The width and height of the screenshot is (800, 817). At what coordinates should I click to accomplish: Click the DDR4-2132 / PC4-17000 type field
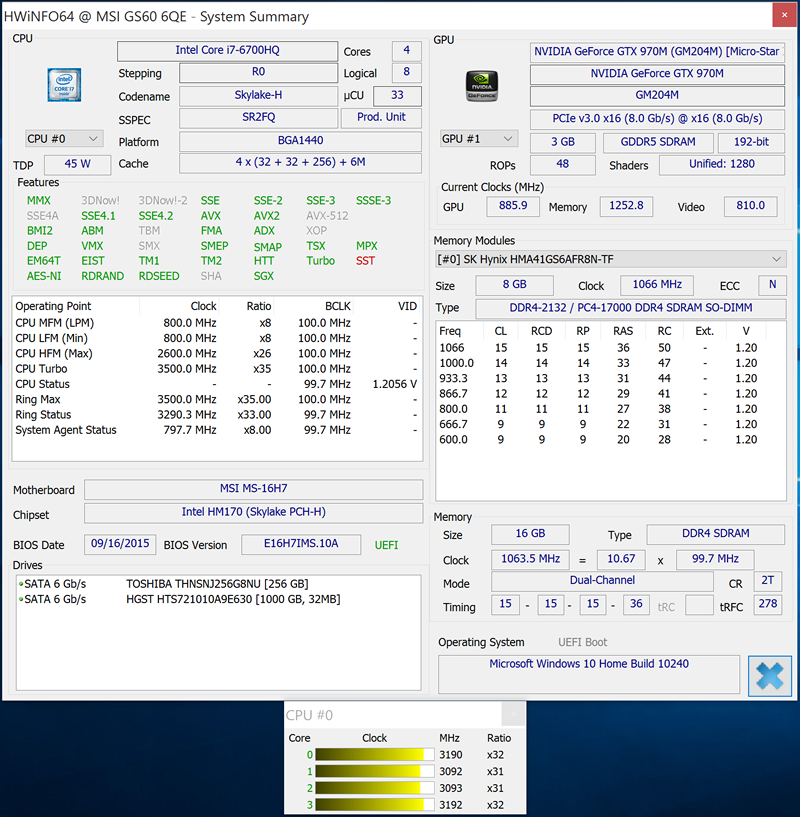pyautogui.click(x=631, y=308)
